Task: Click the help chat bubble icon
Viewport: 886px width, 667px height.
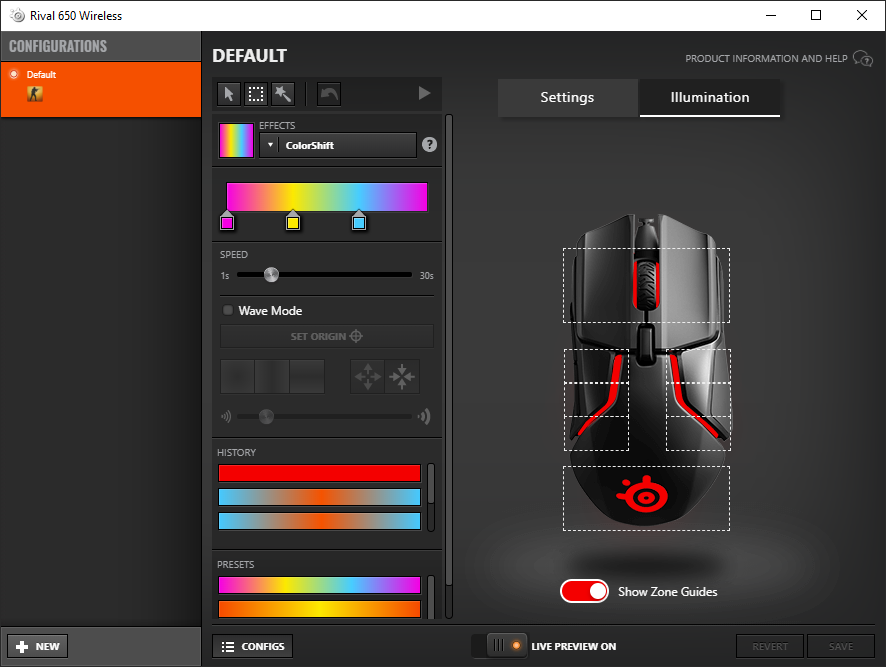Action: [863, 58]
